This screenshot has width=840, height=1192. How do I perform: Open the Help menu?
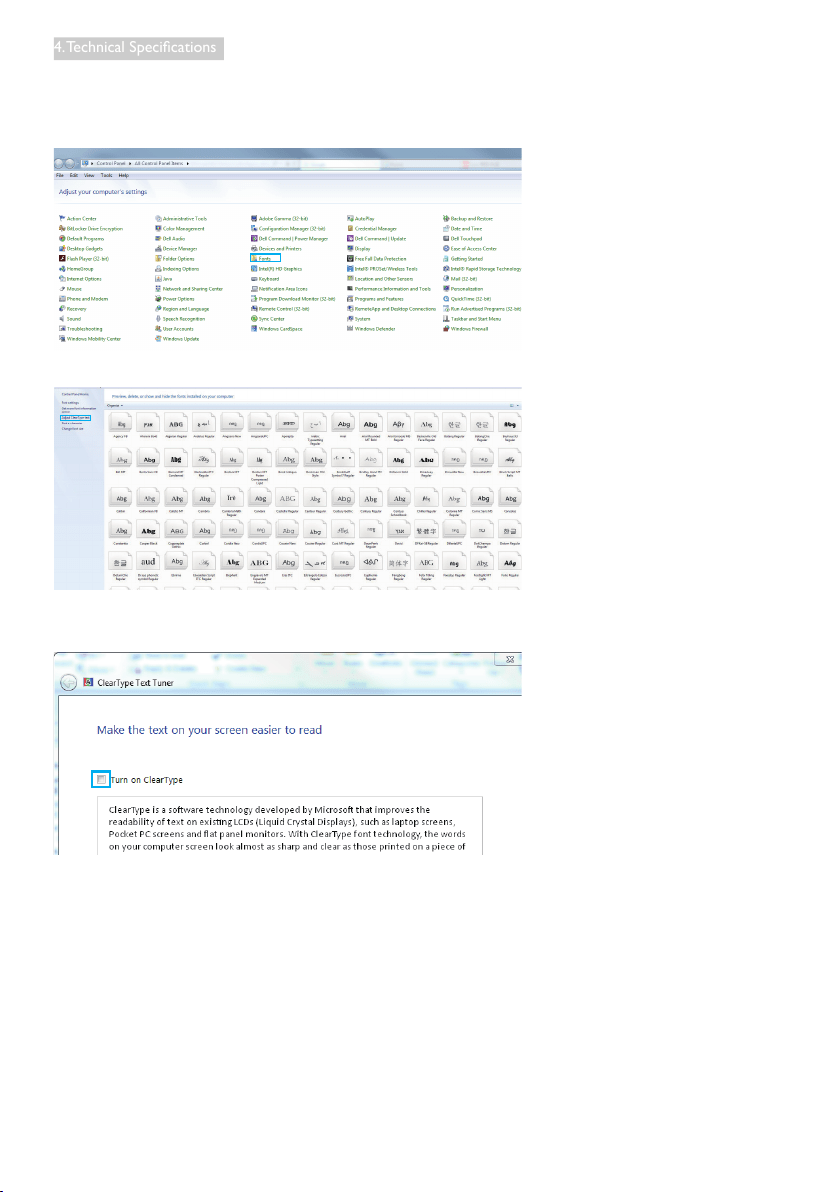coord(124,175)
